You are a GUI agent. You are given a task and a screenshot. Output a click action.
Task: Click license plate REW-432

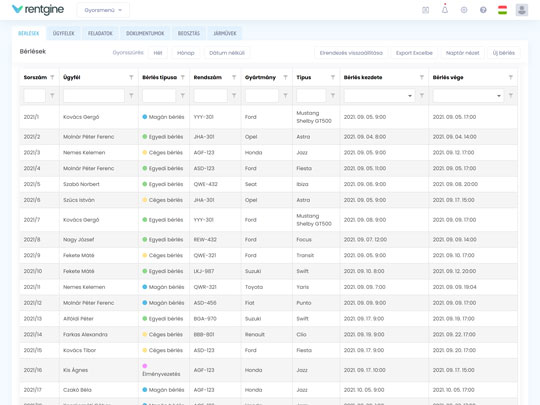pyautogui.click(x=205, y=239)
